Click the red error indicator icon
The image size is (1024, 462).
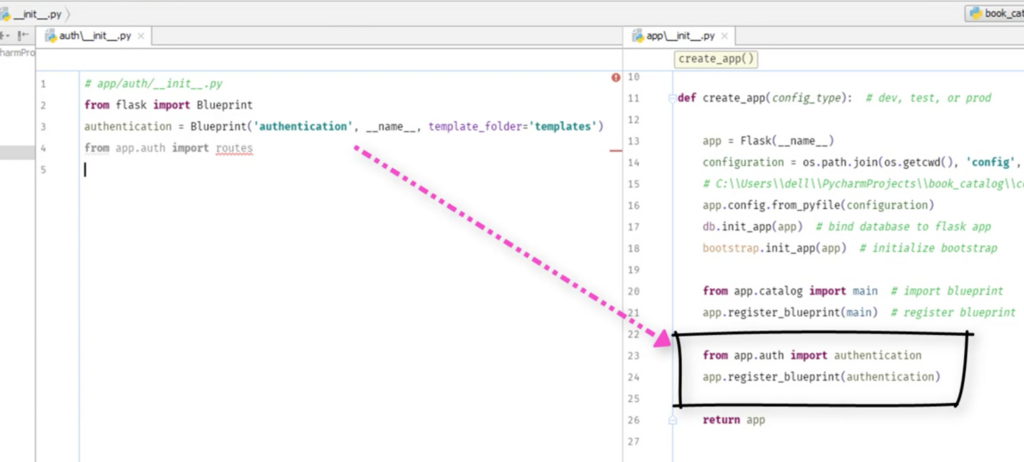[x=616, y=78]
